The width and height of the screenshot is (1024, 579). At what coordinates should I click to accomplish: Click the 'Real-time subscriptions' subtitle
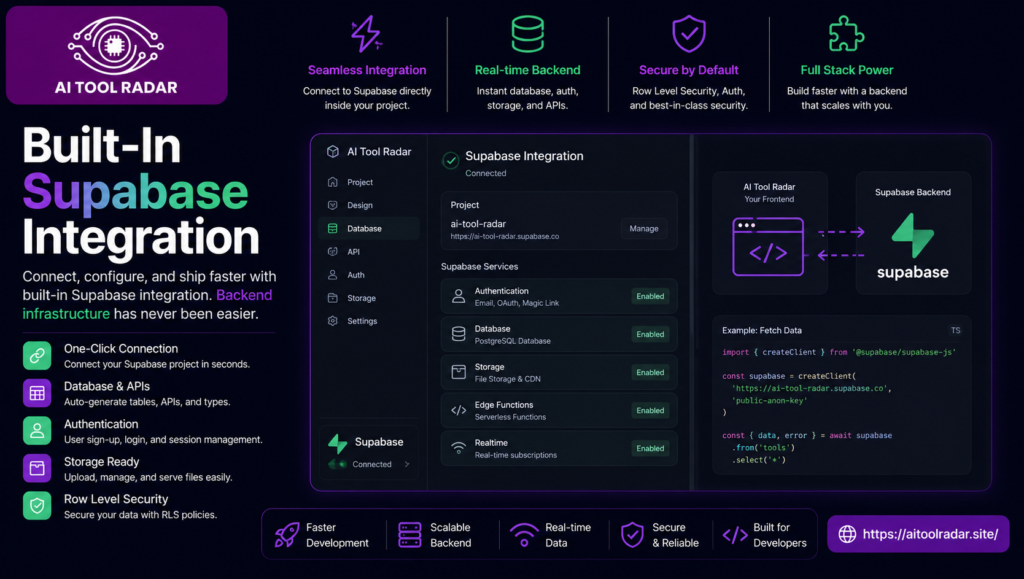click(516, 455)
